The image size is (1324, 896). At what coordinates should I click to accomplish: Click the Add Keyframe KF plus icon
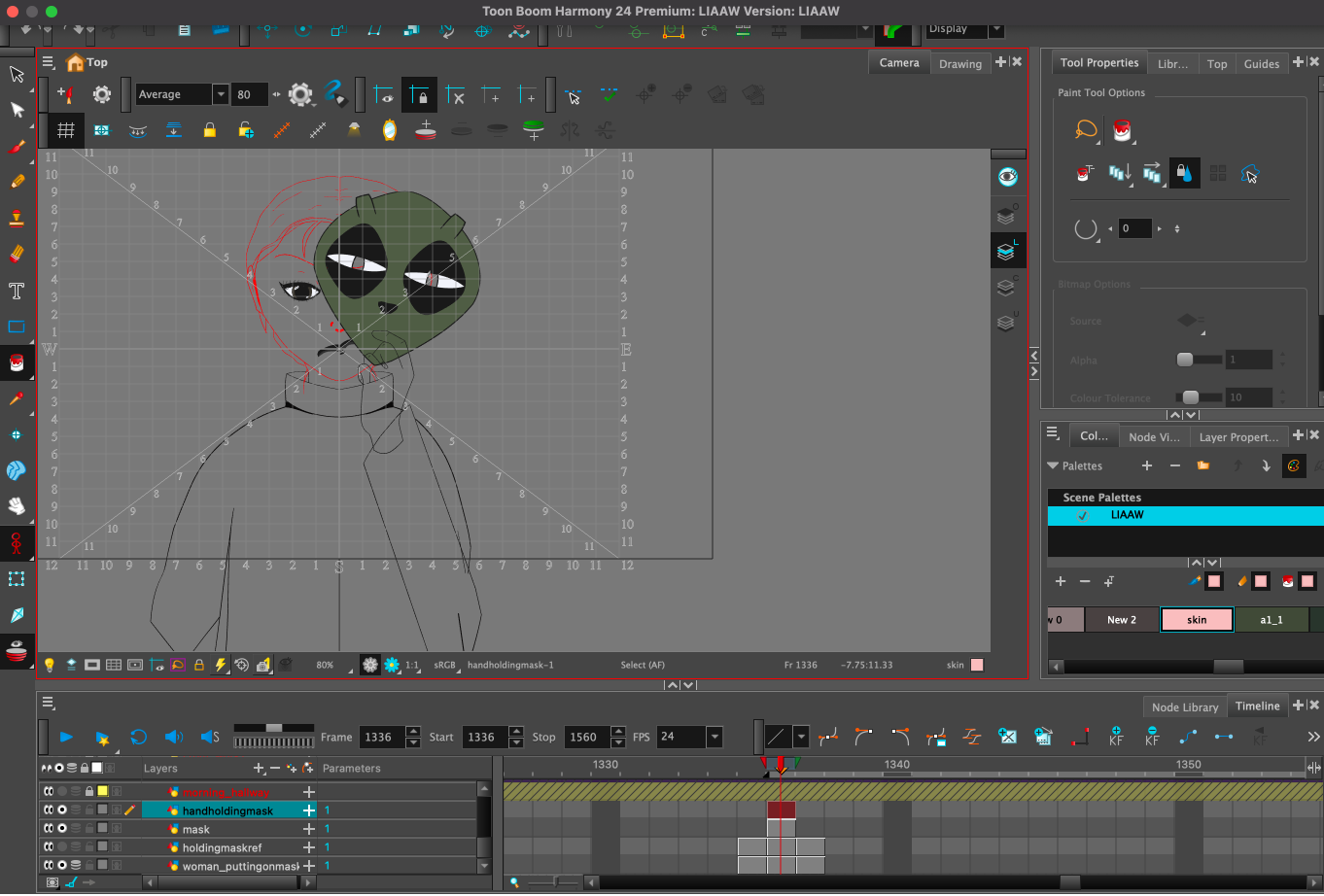[1116, 737]
